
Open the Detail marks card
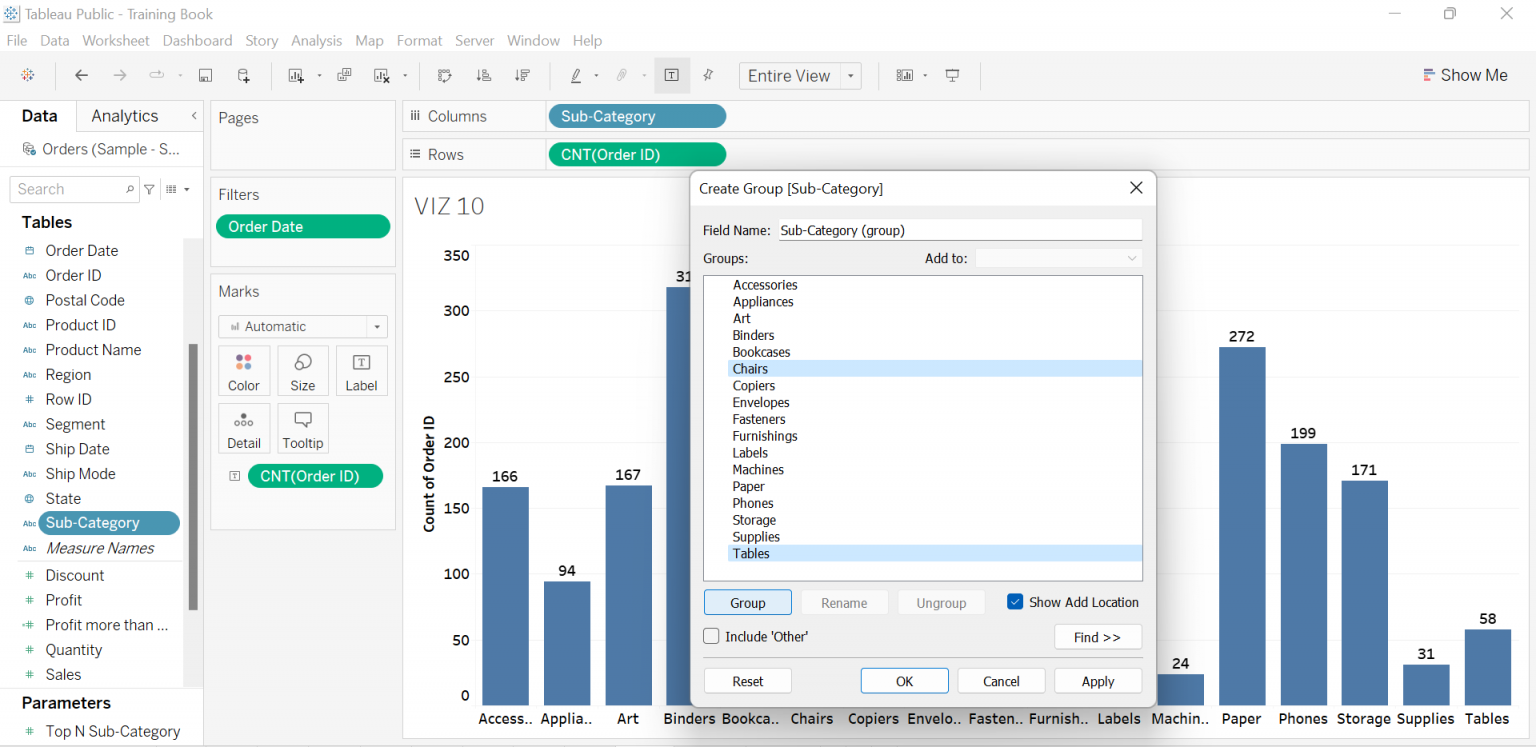(x=244, y=429)
